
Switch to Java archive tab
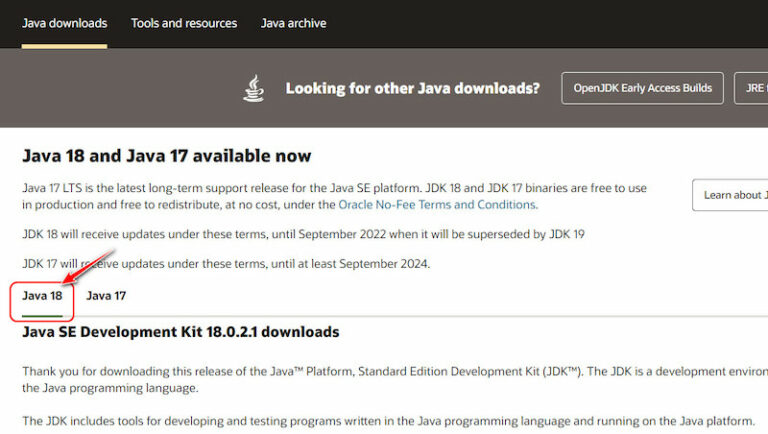click(293, 23)
